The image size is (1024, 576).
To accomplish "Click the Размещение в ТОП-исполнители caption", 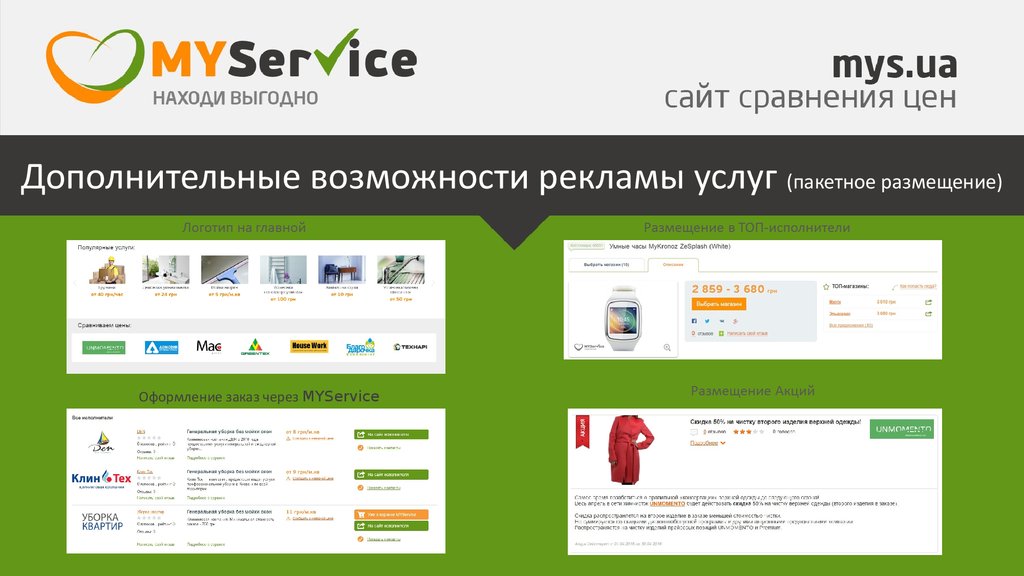I will (746, 227).
